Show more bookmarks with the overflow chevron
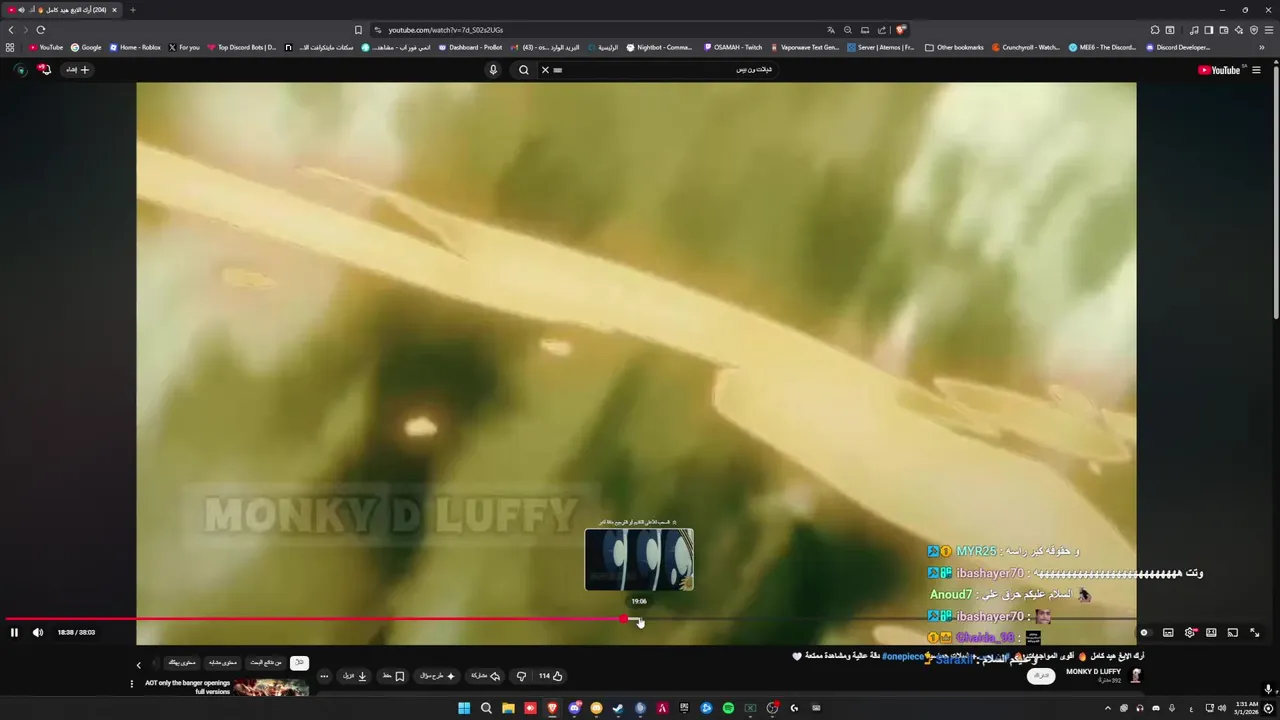Viewport: 1280px width, 720px height. pos(1262,47)
